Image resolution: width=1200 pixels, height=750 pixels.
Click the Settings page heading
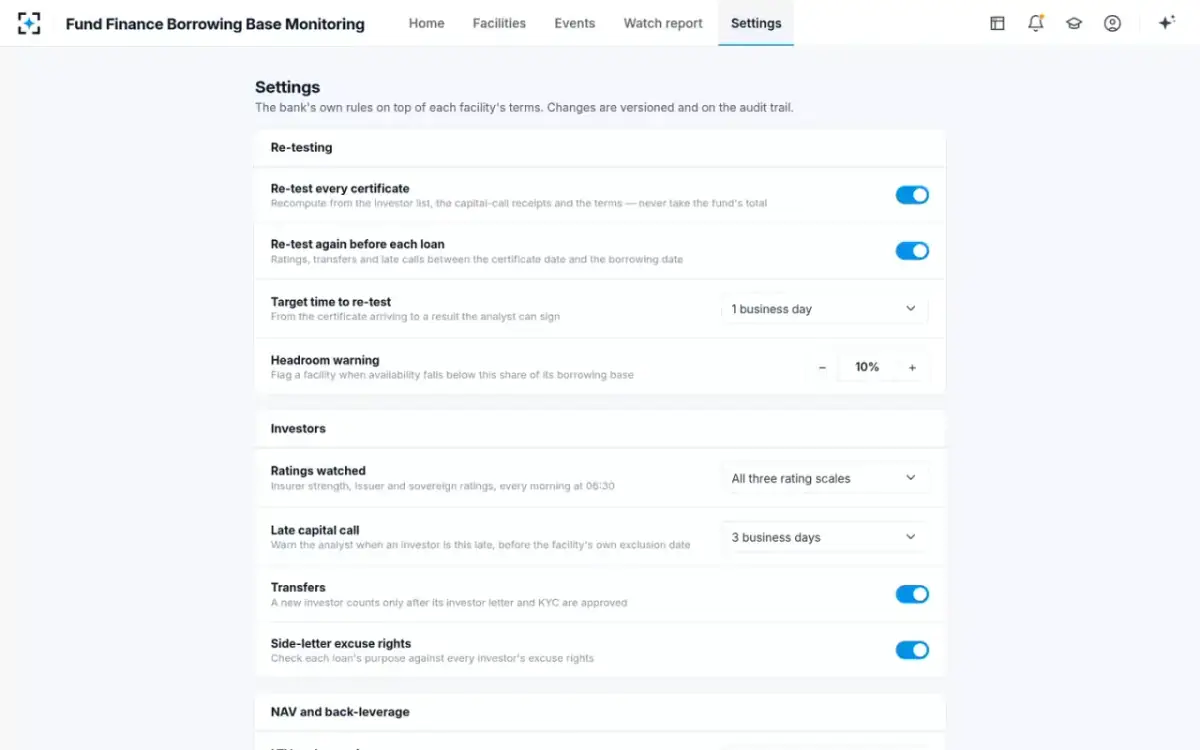click(287, 87)
